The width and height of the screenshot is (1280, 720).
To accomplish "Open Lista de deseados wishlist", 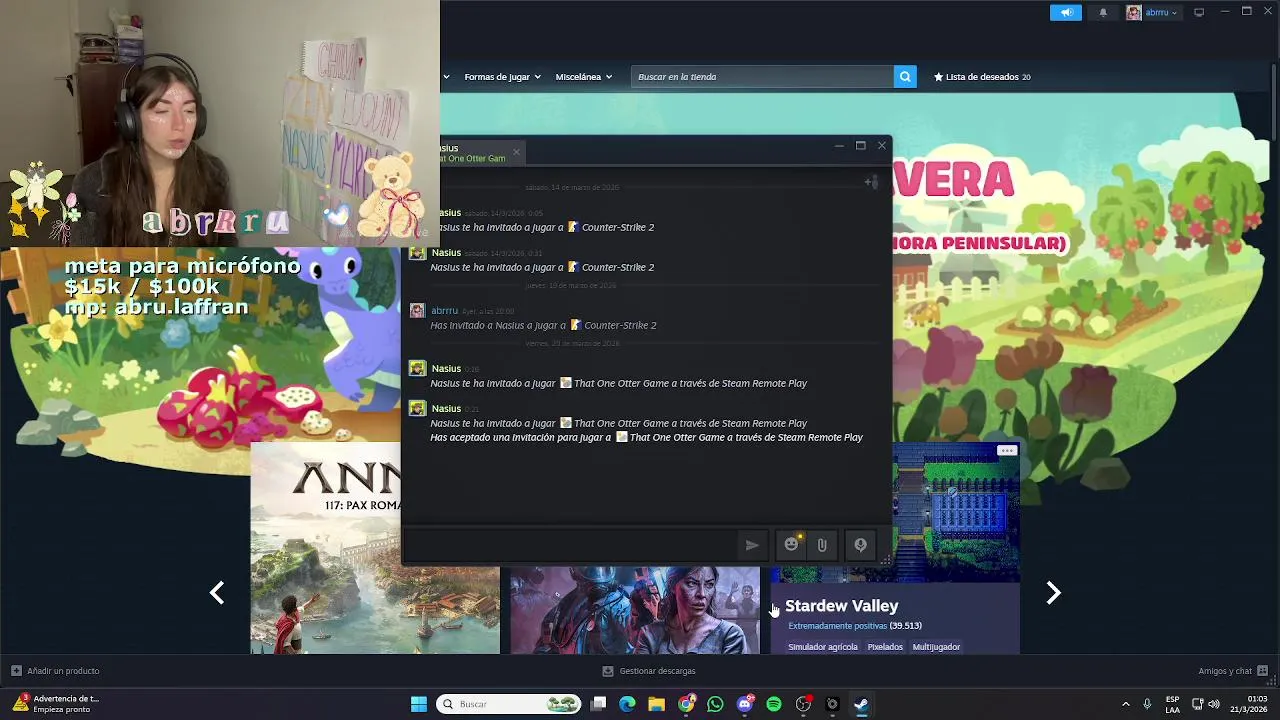I will pyautogui.click(x=982, y=77).
